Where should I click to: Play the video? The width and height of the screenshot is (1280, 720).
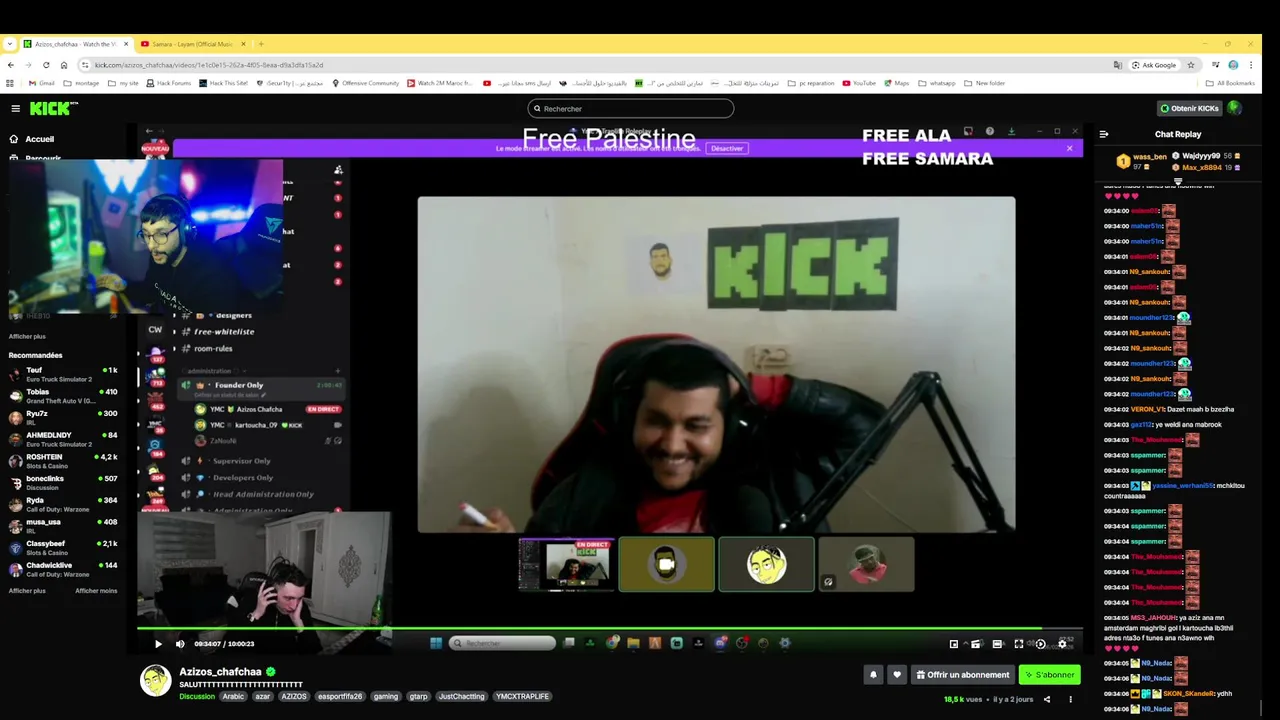158,644
